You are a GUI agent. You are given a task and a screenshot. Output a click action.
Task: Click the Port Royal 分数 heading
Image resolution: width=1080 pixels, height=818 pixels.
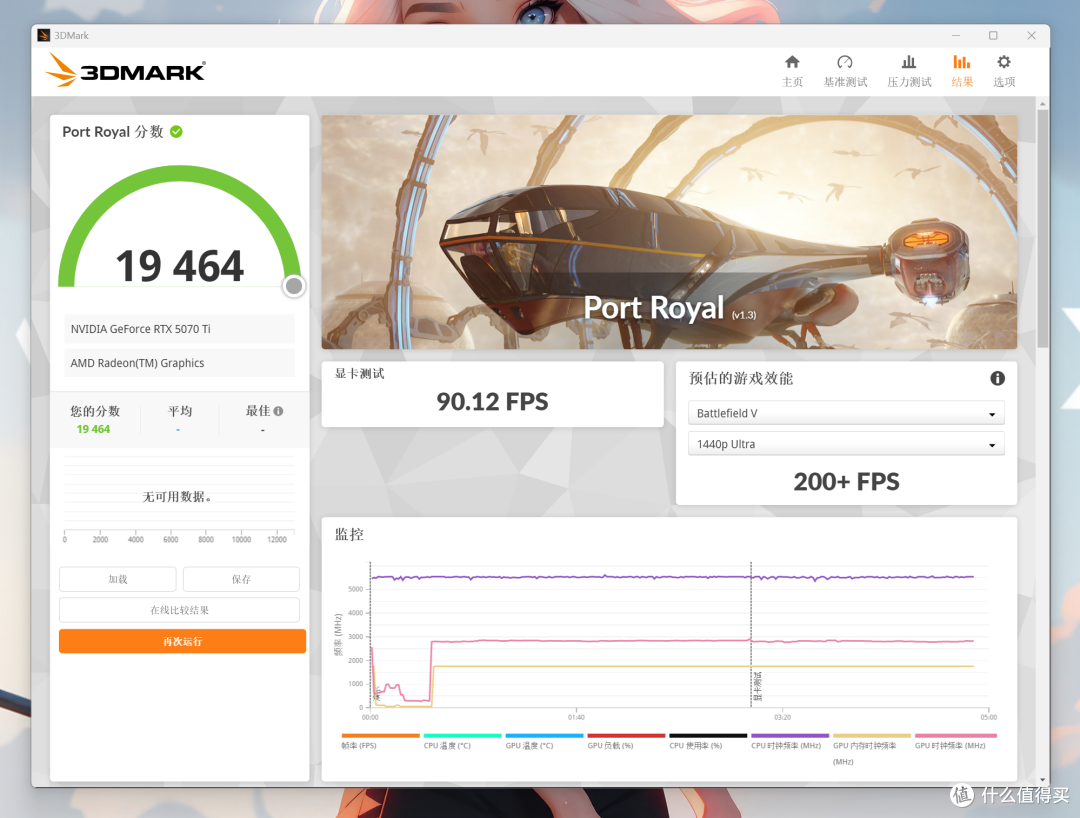point(113,132)
